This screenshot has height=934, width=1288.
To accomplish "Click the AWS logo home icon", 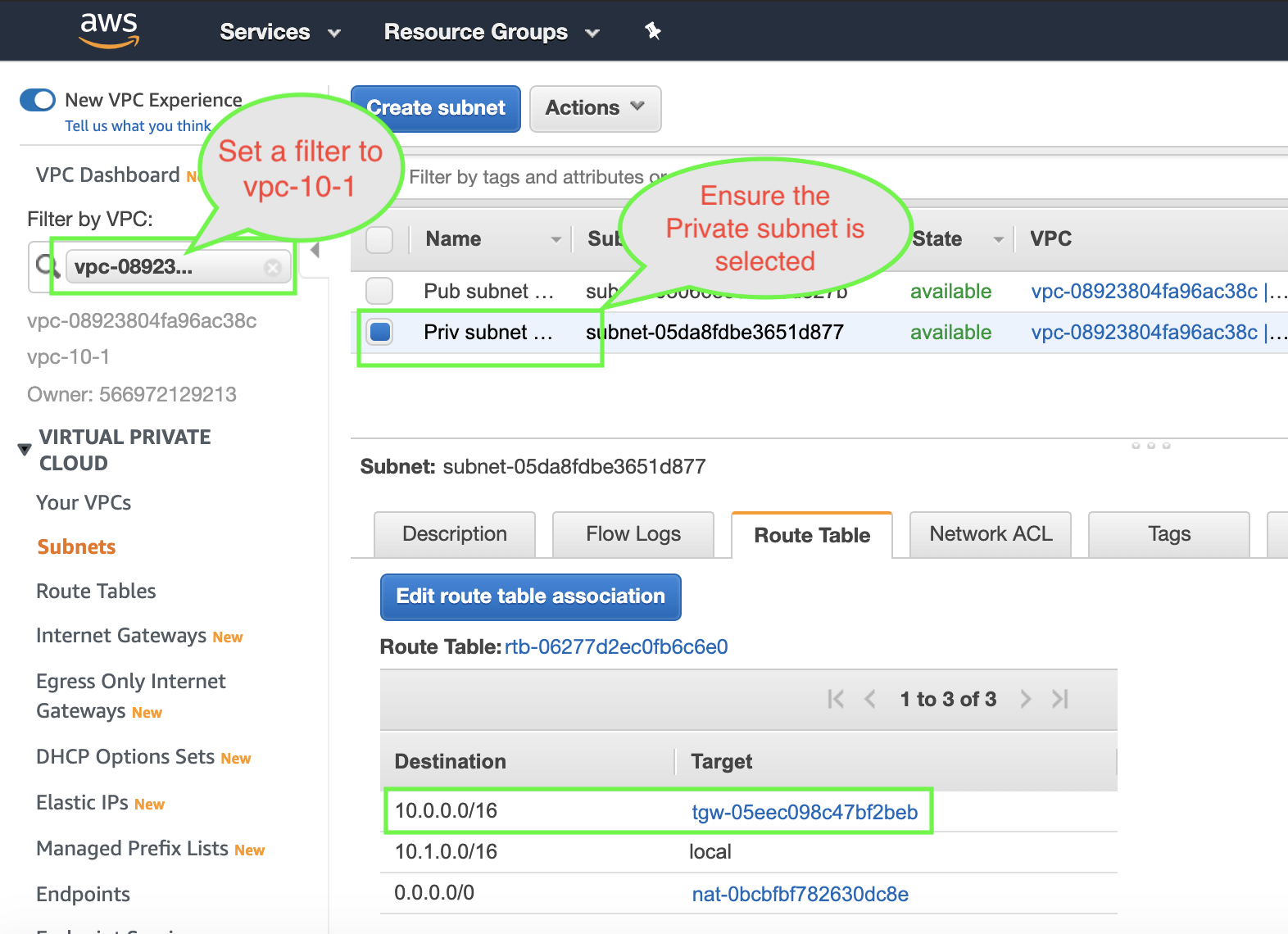I will (109, 30).
